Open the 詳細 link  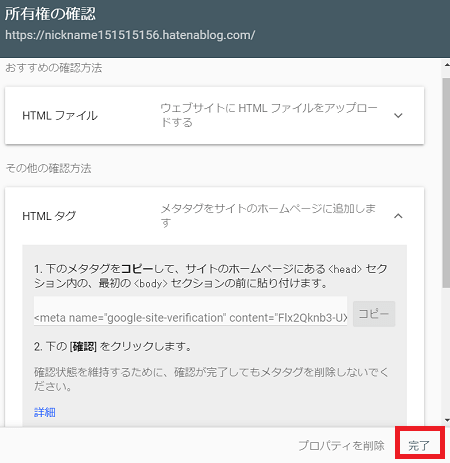click(x=45, y=412)
